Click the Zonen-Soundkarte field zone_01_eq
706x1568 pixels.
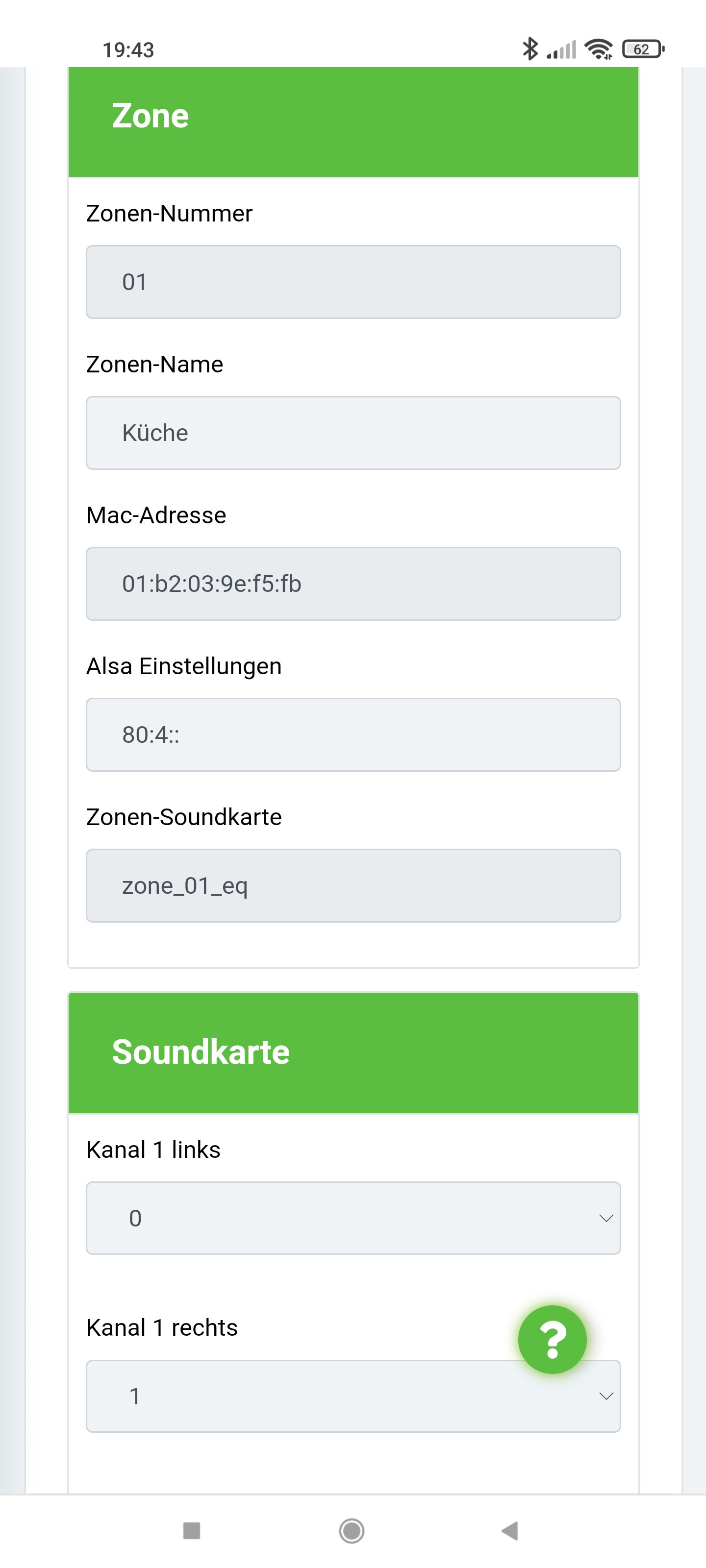(x=353, y=885)
